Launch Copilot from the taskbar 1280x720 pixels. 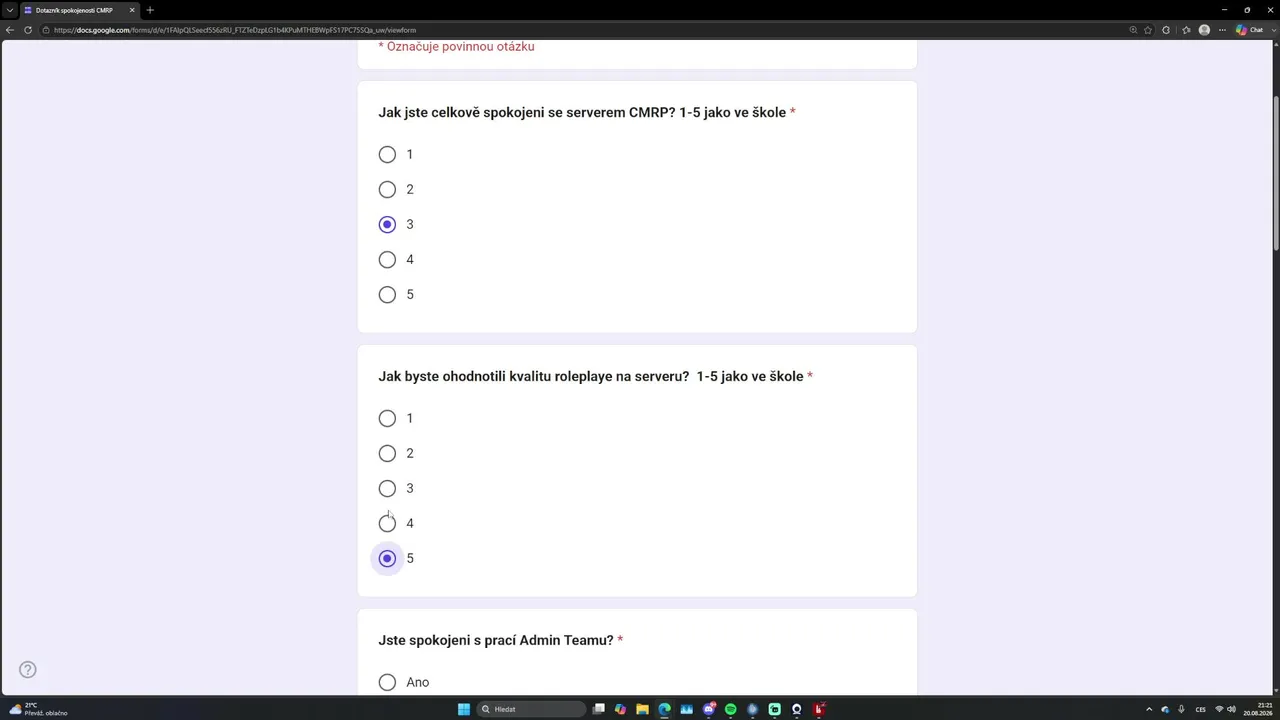(x=621, y=709)
